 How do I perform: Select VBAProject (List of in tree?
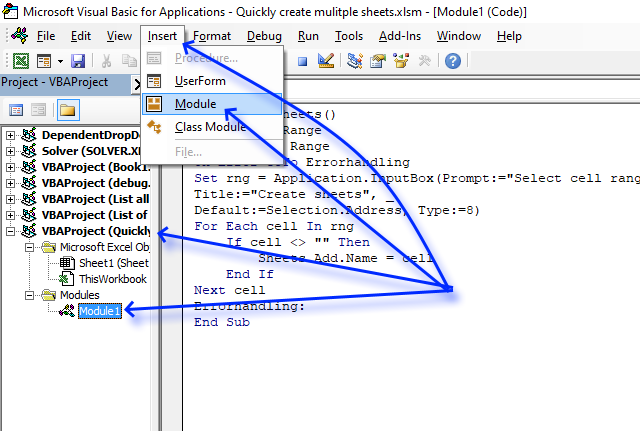pyautogui.click(x=94, y=215)
